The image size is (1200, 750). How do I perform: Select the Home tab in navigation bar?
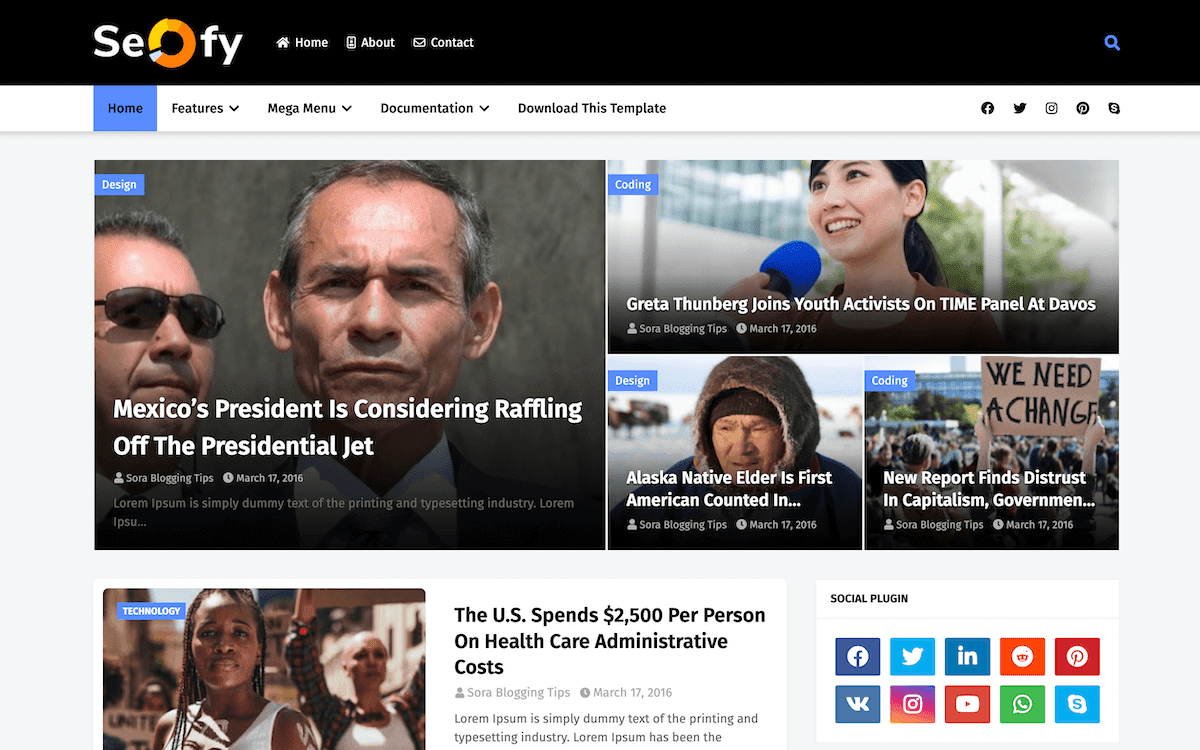[125, 108]
